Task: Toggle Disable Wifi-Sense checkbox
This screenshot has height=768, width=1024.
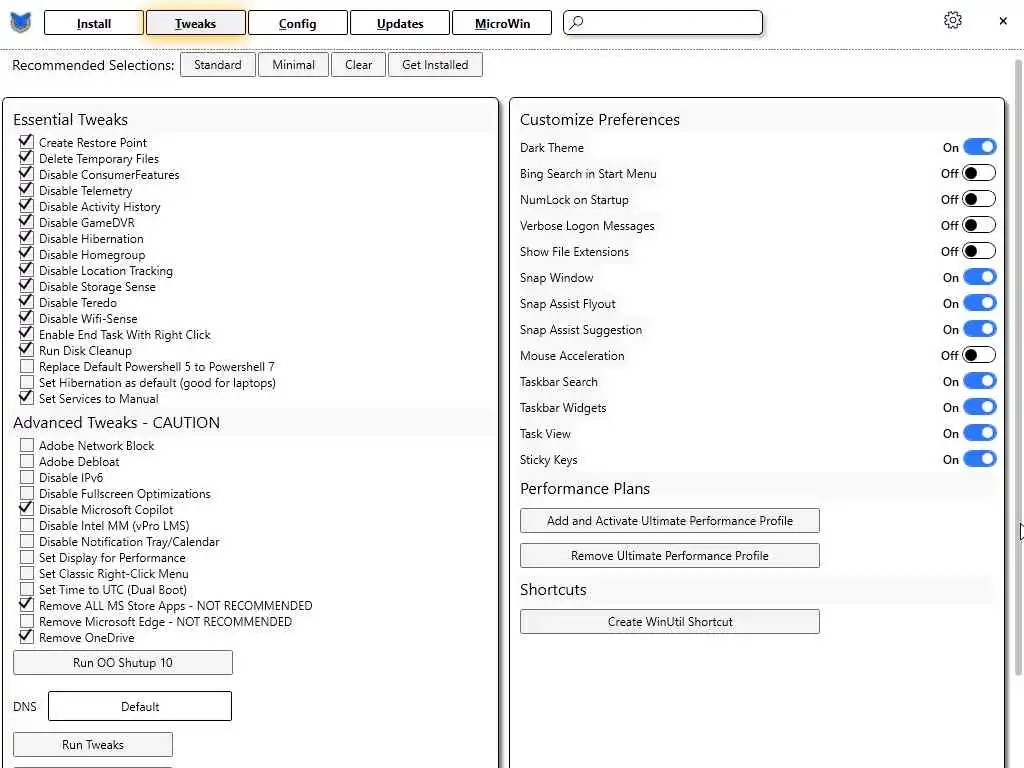Action: coord(26,317)
